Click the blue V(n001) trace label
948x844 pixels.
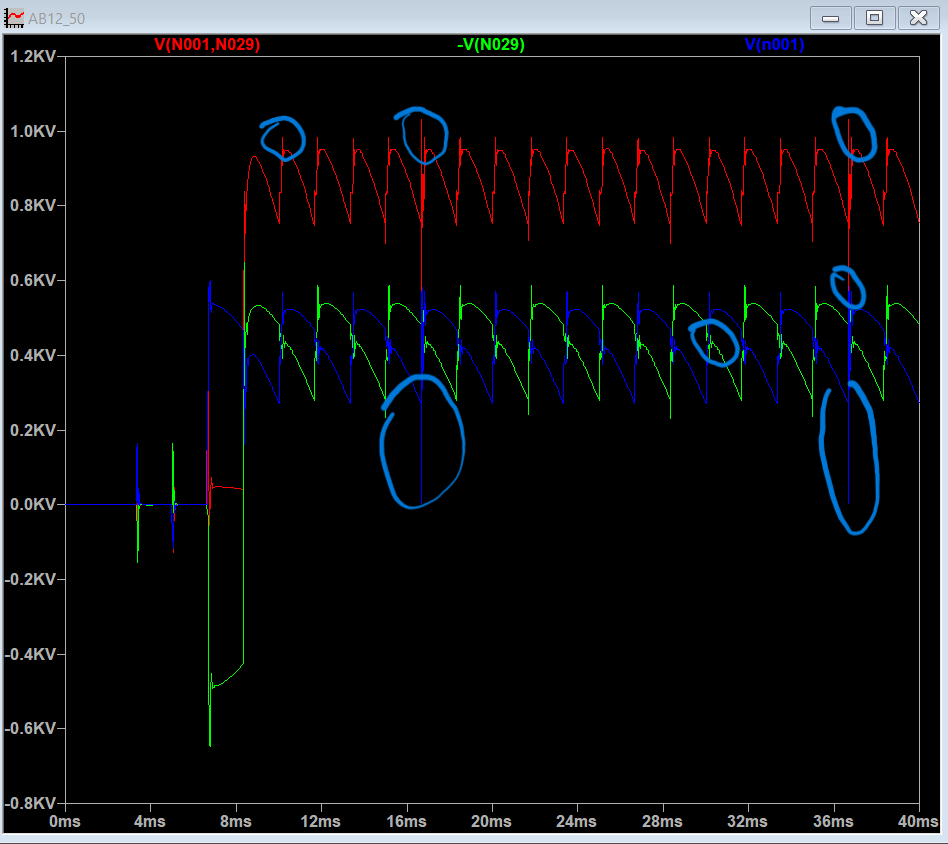(774, 45)
